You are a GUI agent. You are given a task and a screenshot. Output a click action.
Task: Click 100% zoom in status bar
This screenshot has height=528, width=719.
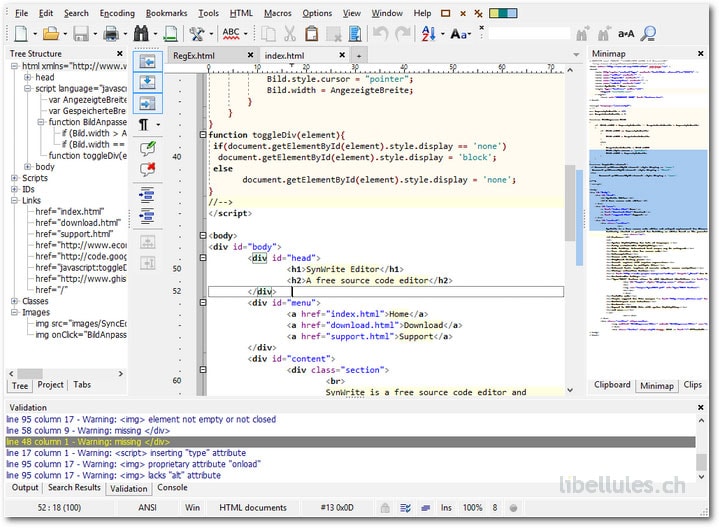[472, 508]
